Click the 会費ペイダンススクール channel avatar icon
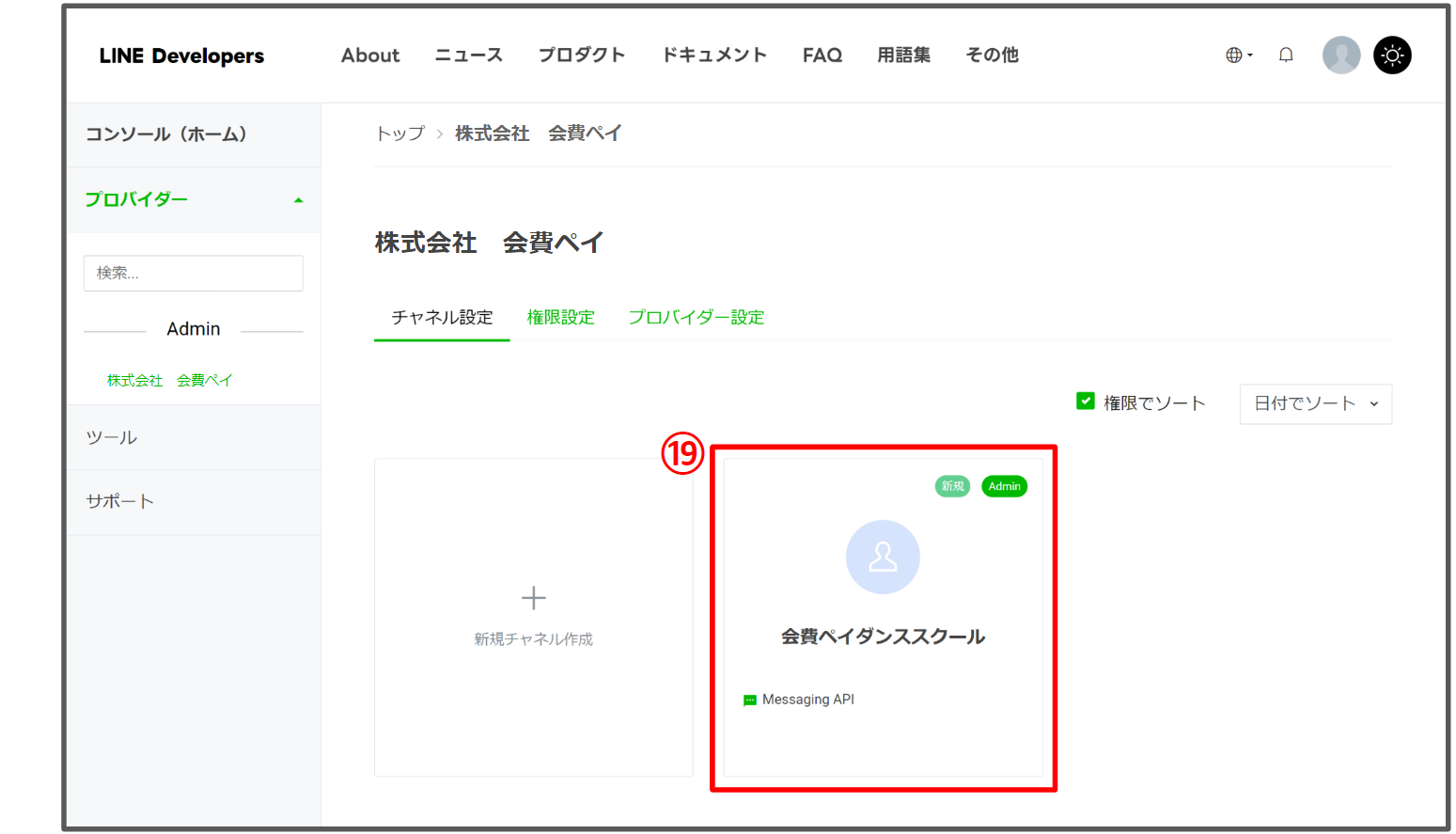 (x=883, y=557)
